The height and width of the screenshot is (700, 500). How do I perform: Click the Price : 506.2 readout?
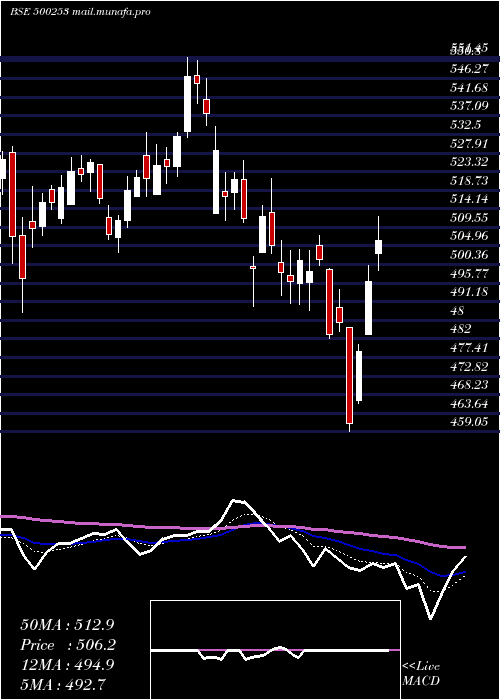(x=68, y=645)
